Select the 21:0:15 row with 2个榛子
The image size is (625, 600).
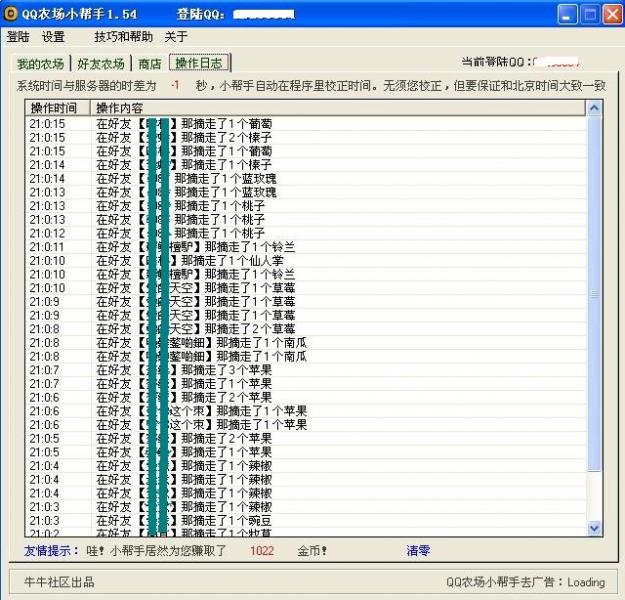pos(305,138)
